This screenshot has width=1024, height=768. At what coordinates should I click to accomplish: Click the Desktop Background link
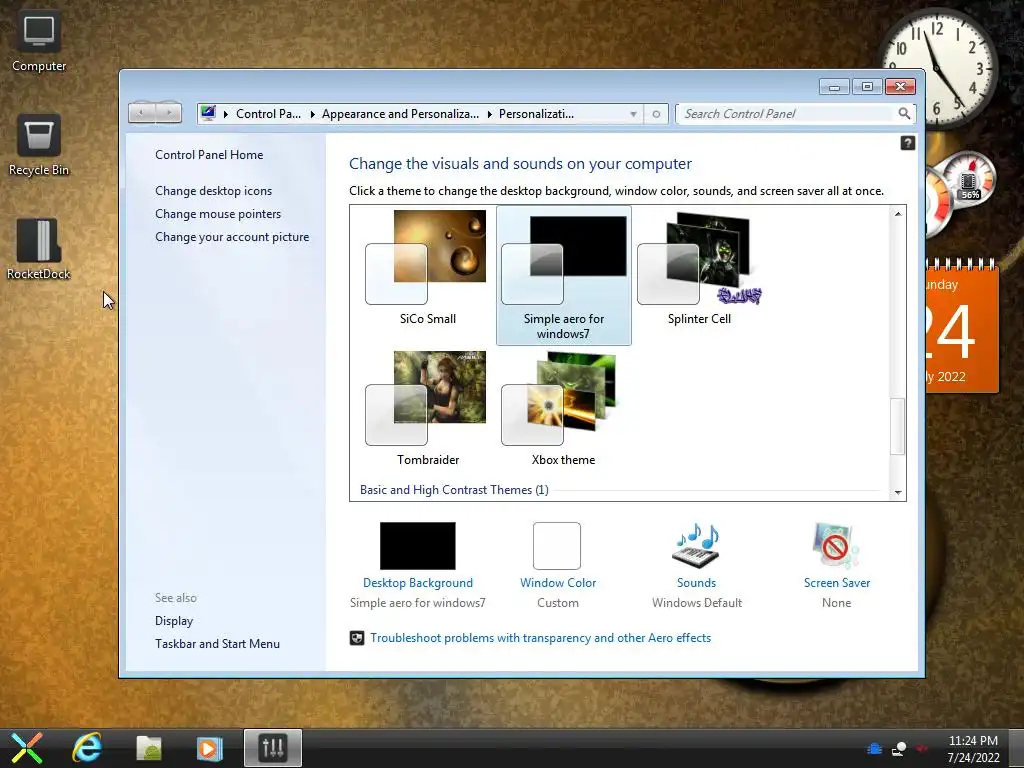coord(418,583)
